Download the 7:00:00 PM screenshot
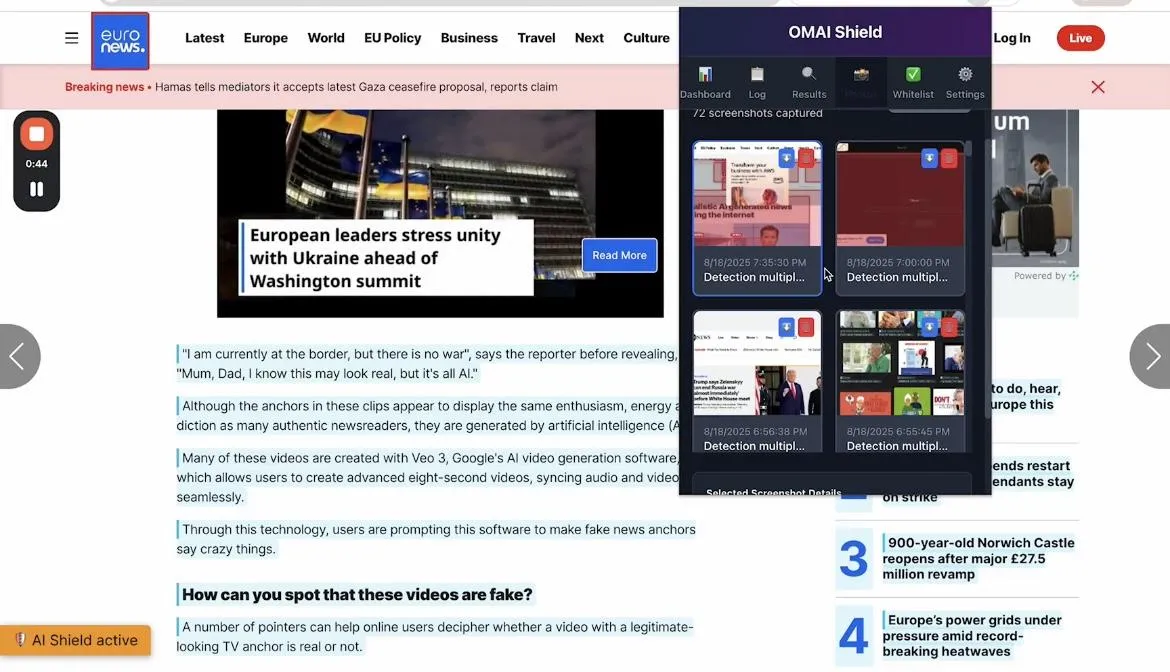Screen dimensions: 1170x672 coord(929,158)
